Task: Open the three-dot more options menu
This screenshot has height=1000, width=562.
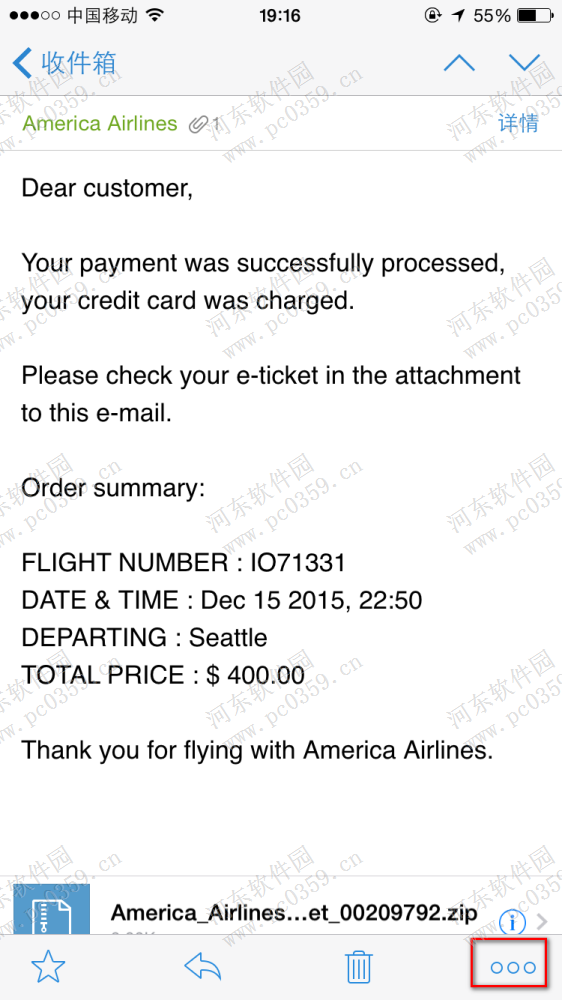Action: [513, 967]
